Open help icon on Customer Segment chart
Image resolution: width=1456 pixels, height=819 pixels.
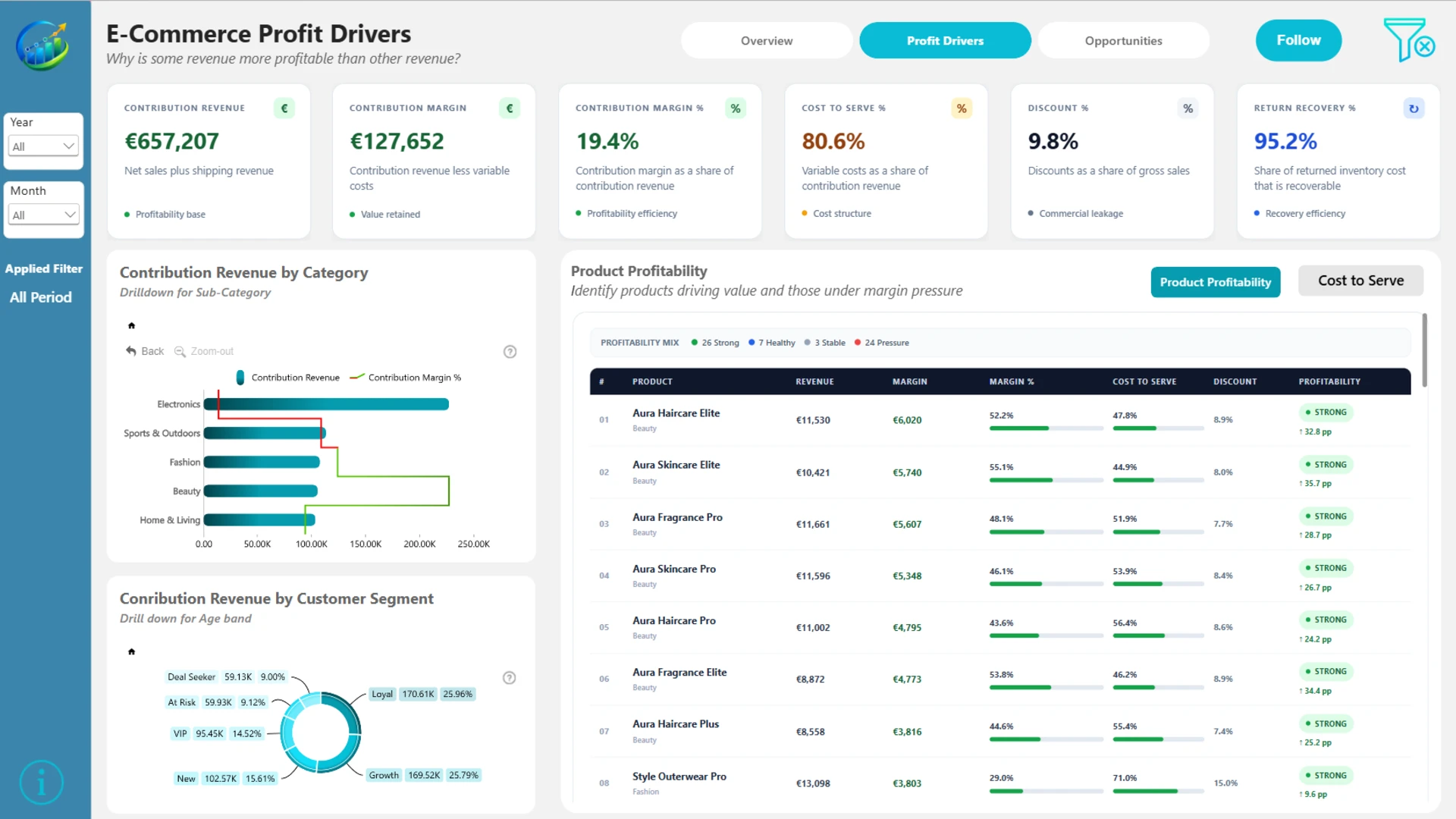[510, 678]
